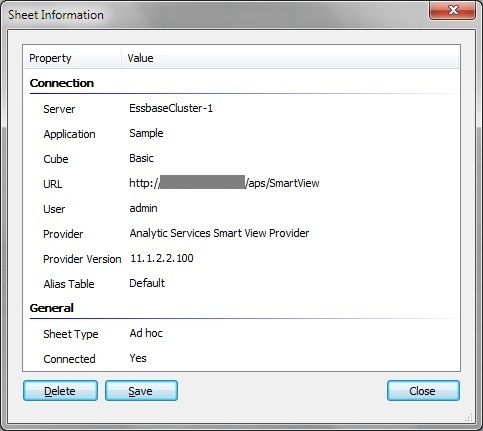
Task: Click the User property label
Action: [54, 209]
